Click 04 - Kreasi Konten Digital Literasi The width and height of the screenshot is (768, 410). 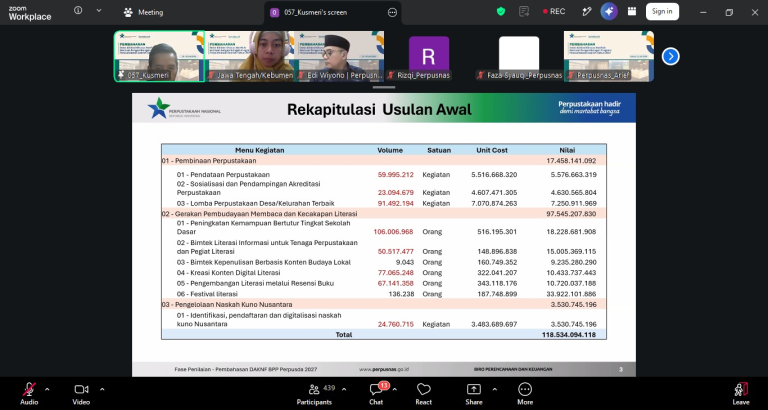228,273
